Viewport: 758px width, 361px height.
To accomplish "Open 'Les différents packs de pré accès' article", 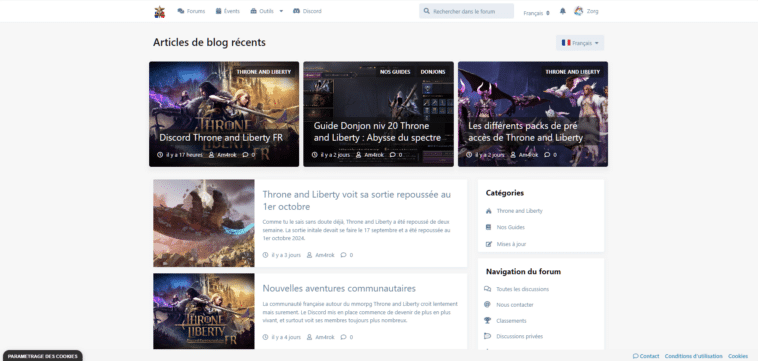I will [525, 132].
